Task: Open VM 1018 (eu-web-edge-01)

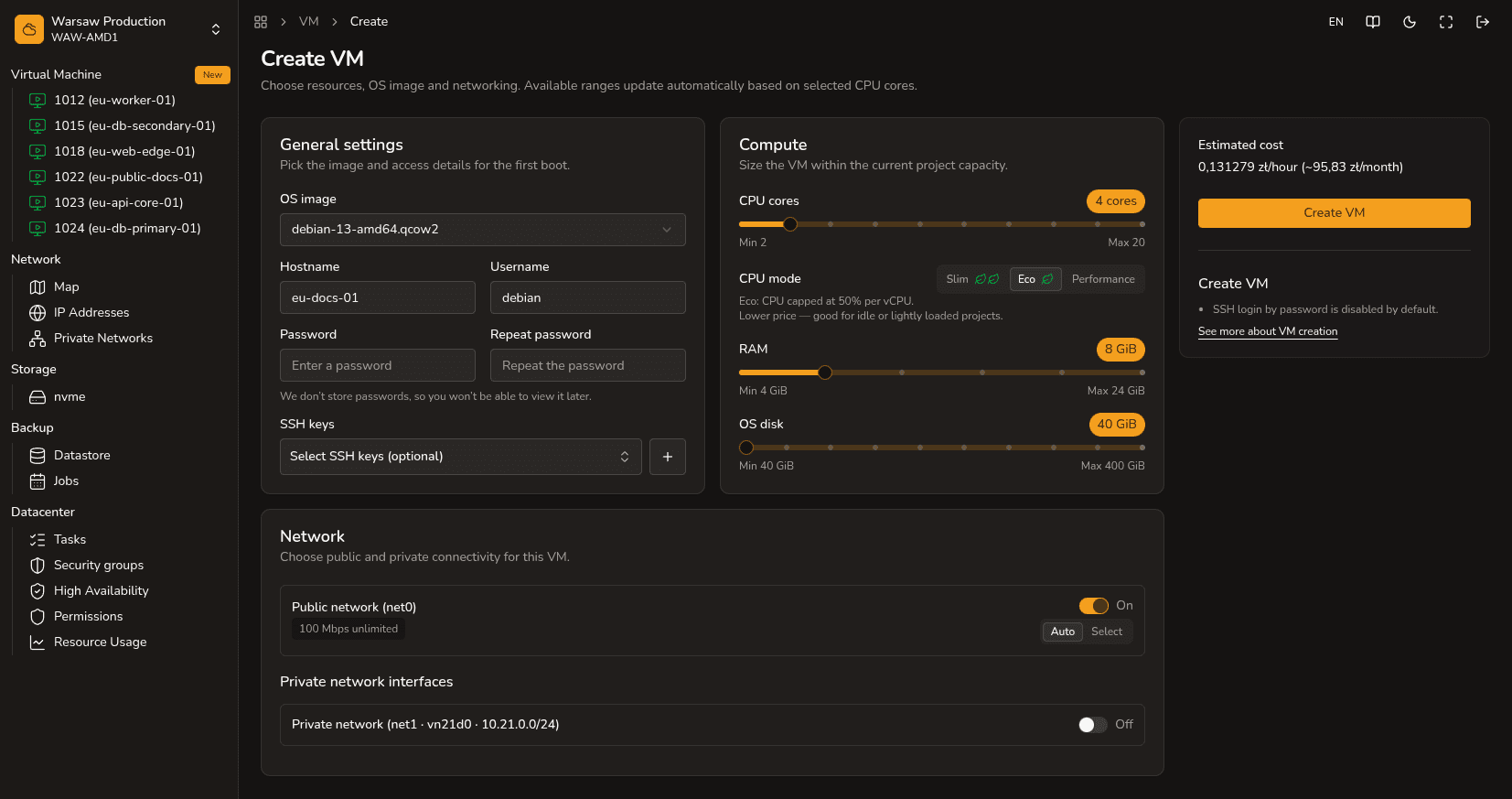Action: click(124, 151)
